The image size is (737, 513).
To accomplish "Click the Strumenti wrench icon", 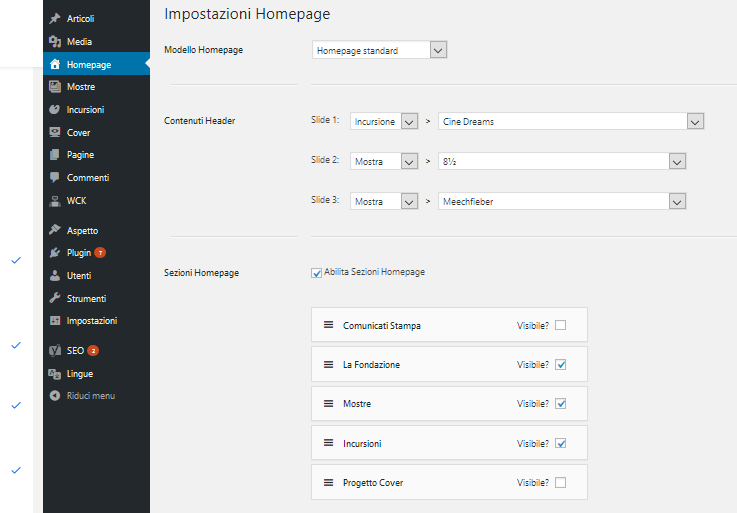I will click(x=55, y=299).
